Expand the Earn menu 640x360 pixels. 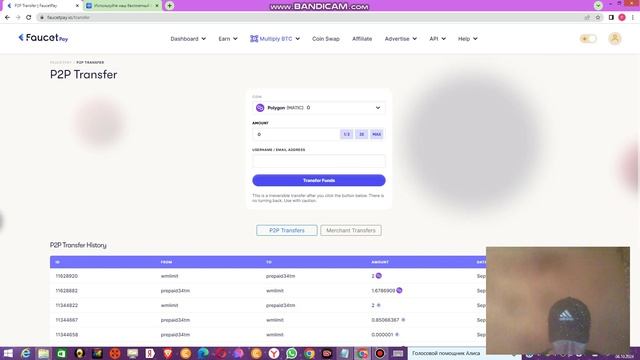click(x=228, y=39)
